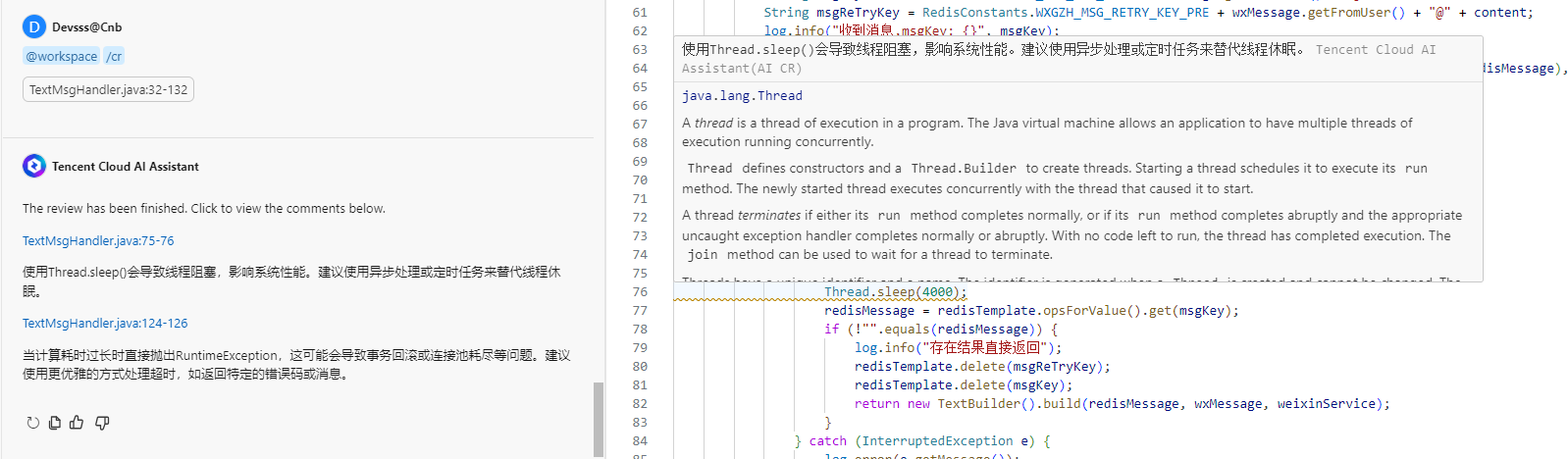The height and width of the screenshot is (459, 1568).
Task: Click line number 76 in the gutter
Action: coord(640,291)
